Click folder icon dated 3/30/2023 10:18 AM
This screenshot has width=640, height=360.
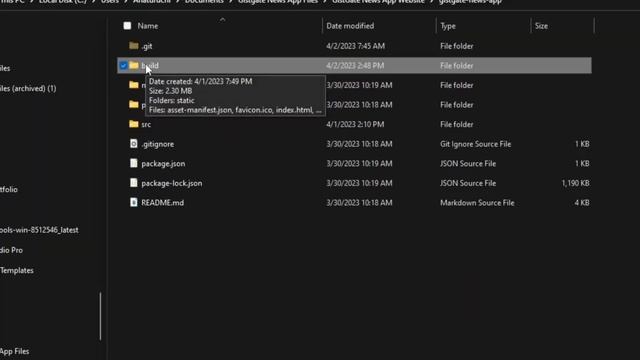(133, 104)
